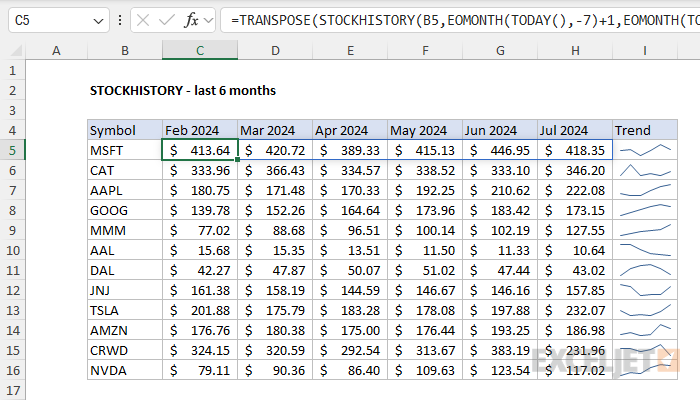Select row 5 header
Viewport: 700px width, 400px height.
pyautogui.click(x=12, y=150)
